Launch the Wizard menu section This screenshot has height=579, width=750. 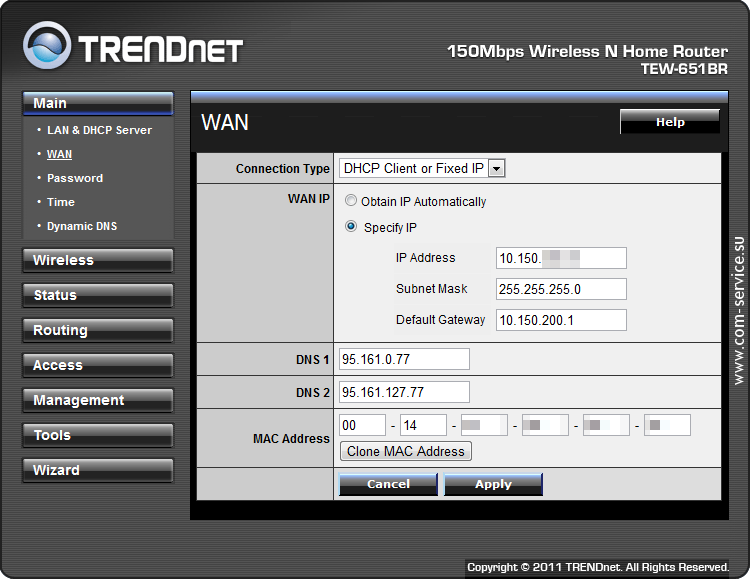pyautogui.click(x=98, y=470)
